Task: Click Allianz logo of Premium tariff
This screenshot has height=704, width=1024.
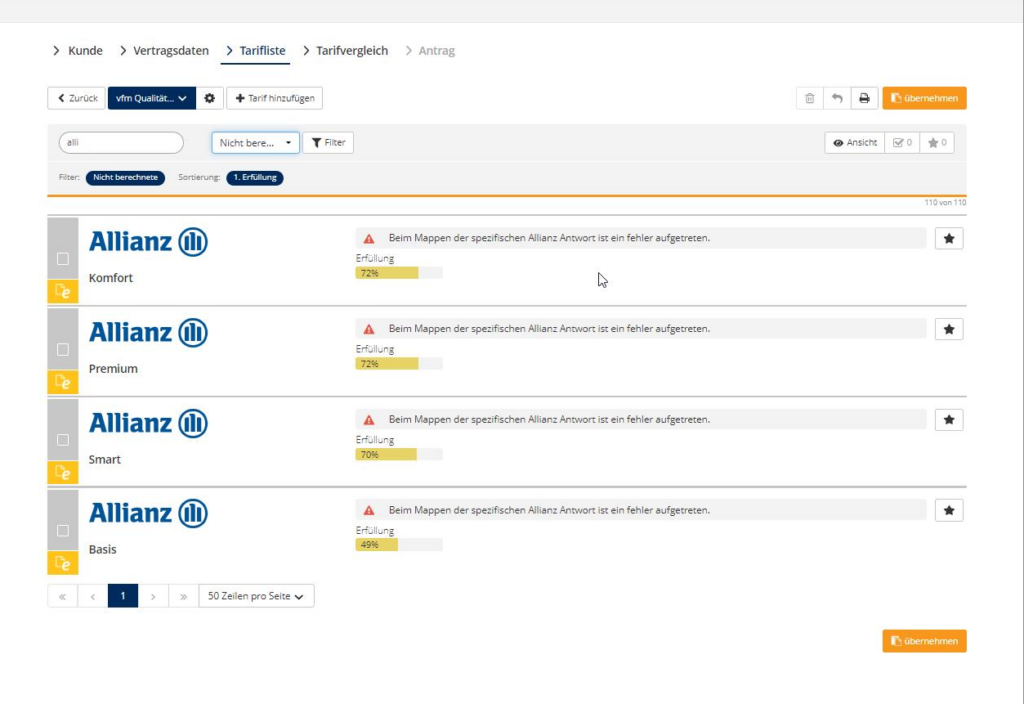Action: [x=148, y=332]
